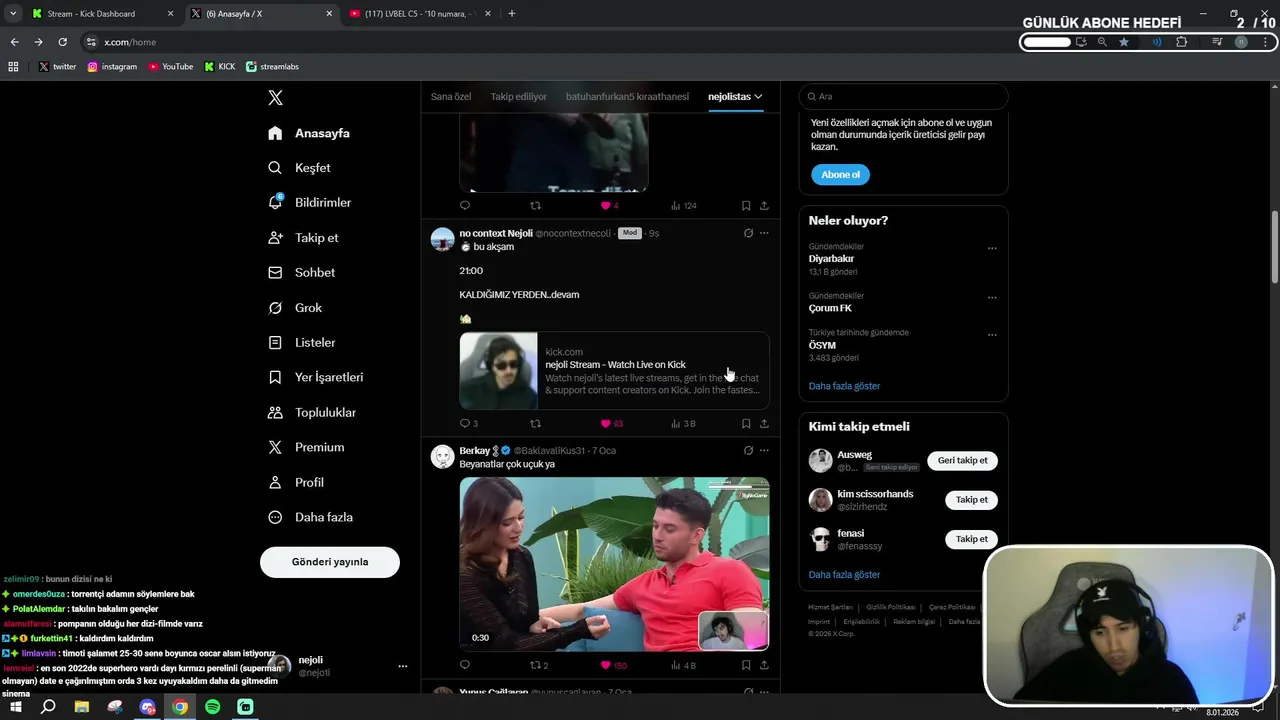Bookmark the Berkay post
1280x720 pixels.
(x=746, y=665)
